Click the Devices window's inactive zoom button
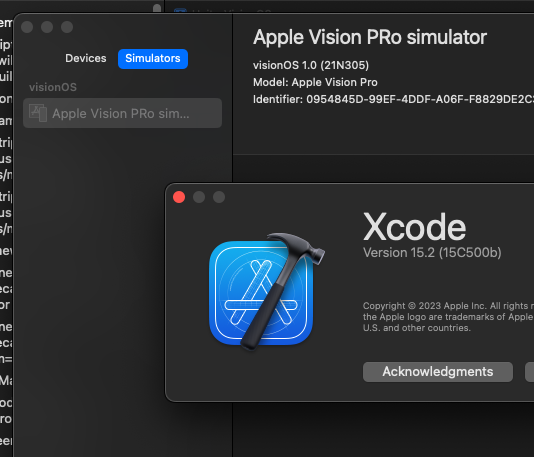The height and width of the screenshot is (457, 534). click(x=67, y=27)
